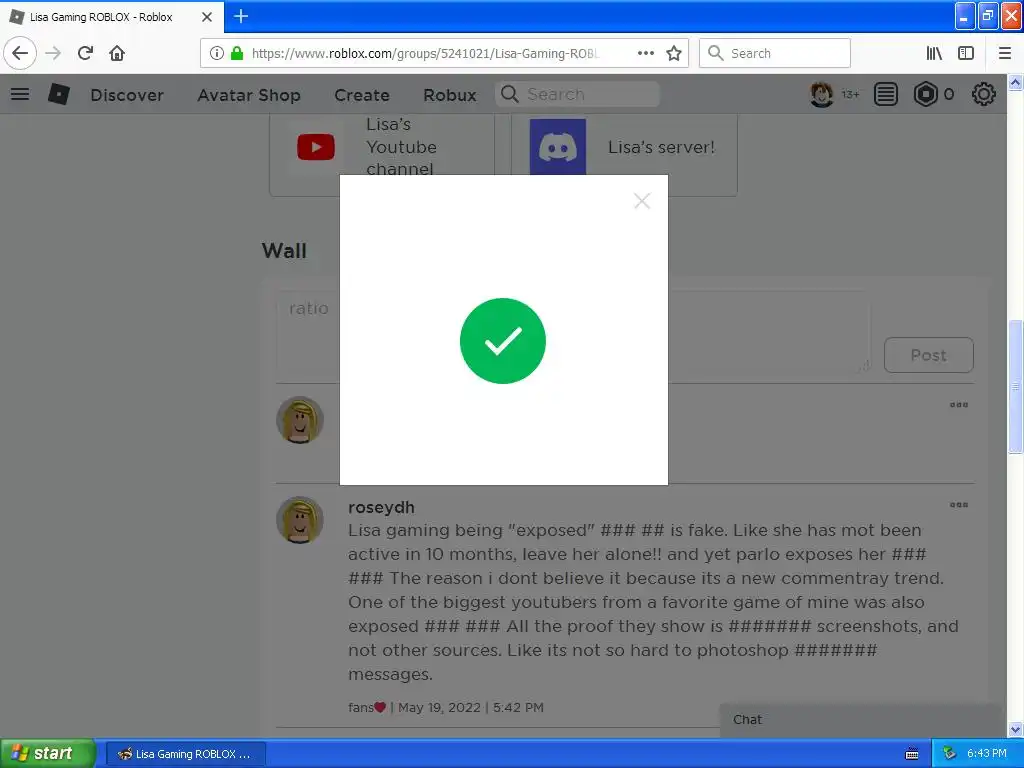Open the Robux menu item
1024x768 pixels.
449,95
